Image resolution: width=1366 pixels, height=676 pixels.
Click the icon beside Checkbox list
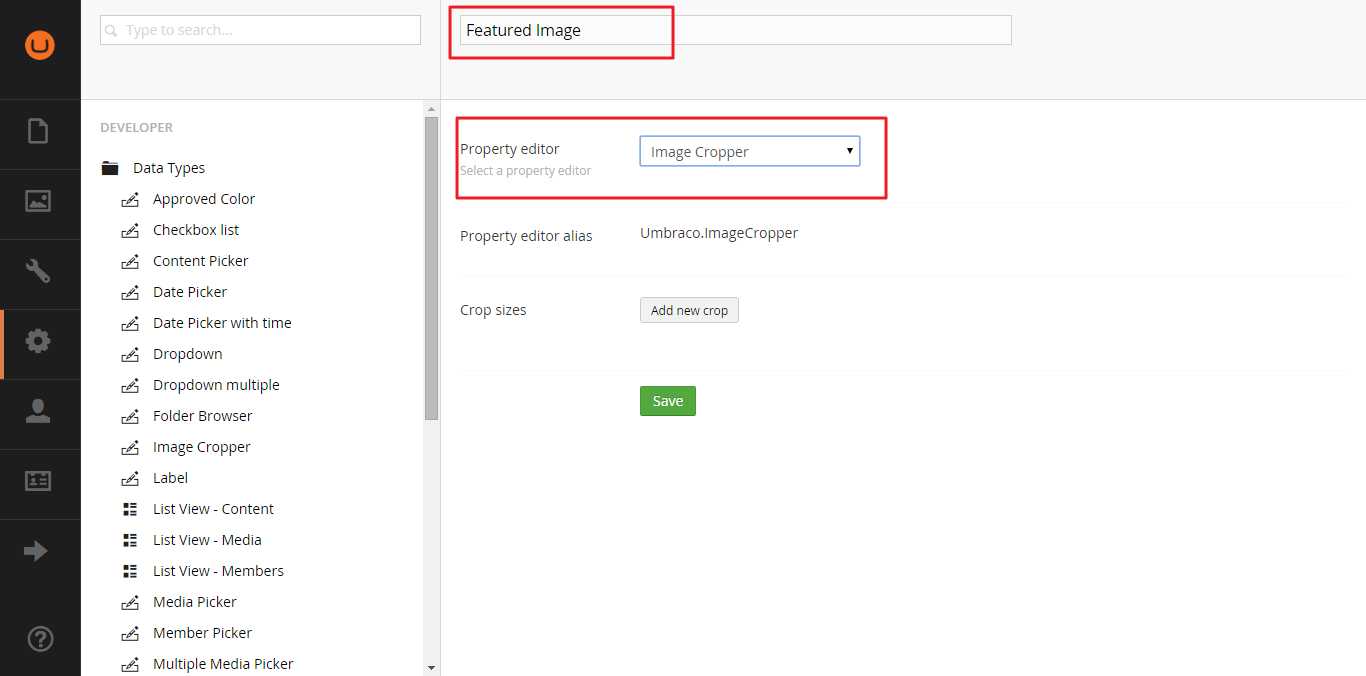[x=130, y=231]
